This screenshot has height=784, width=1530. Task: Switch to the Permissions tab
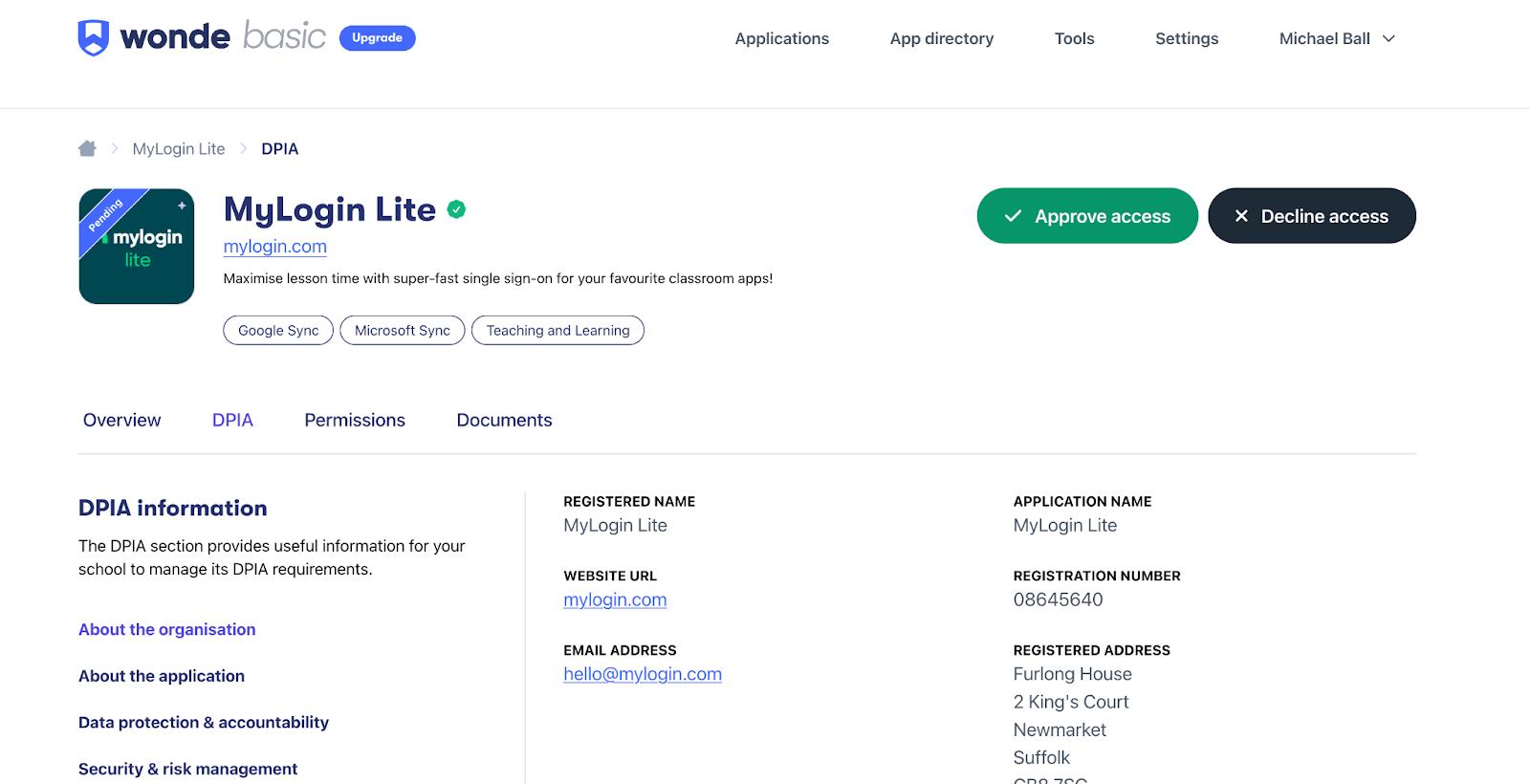tap(354, 420)
